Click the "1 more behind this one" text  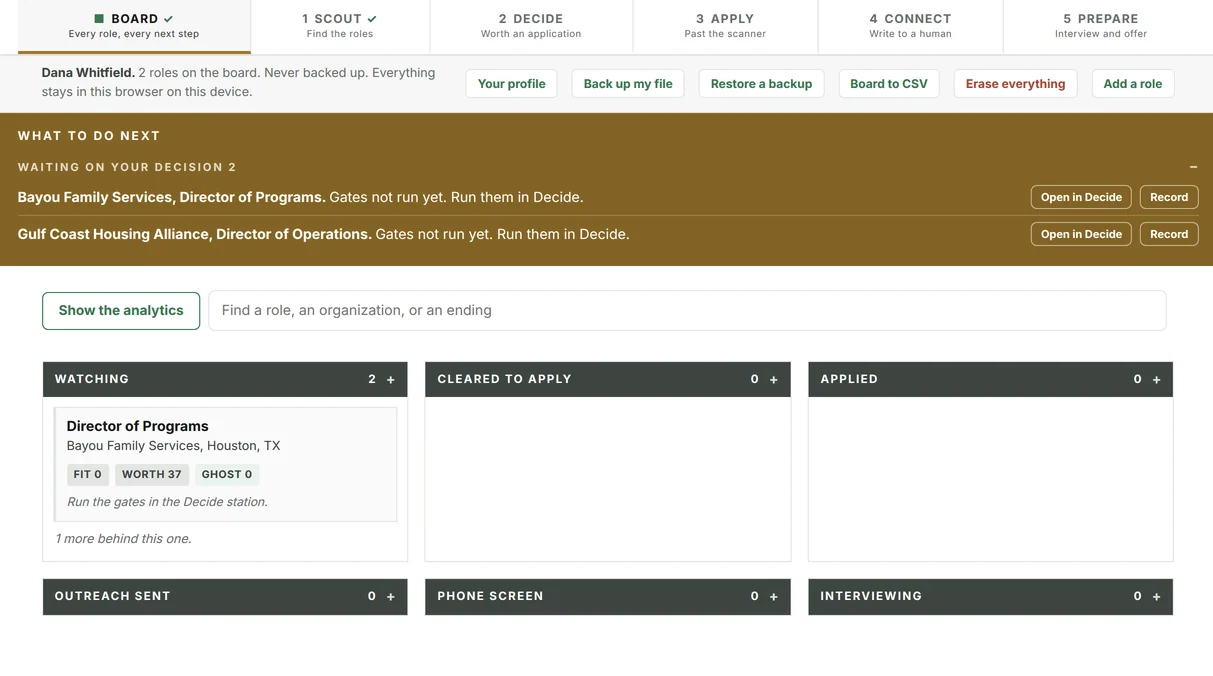click(x=123, y=539)
